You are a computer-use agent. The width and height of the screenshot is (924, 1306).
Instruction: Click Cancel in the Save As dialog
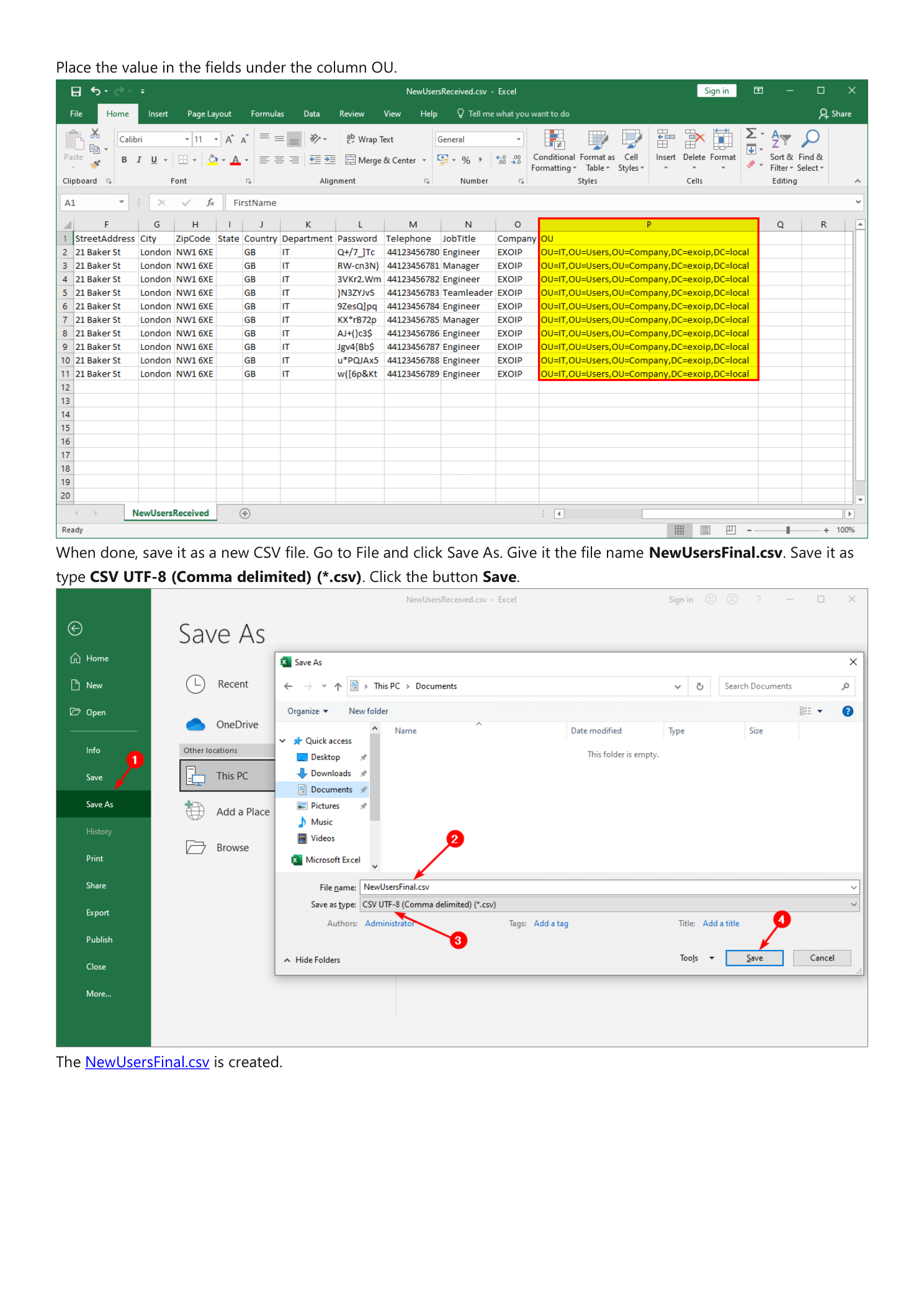pos(822,958)
